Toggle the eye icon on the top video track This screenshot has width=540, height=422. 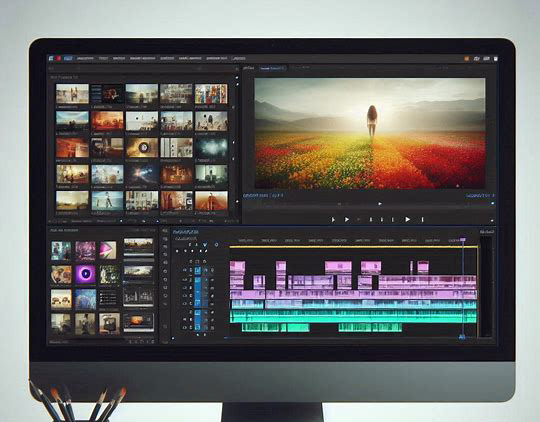tap(185, 270)
